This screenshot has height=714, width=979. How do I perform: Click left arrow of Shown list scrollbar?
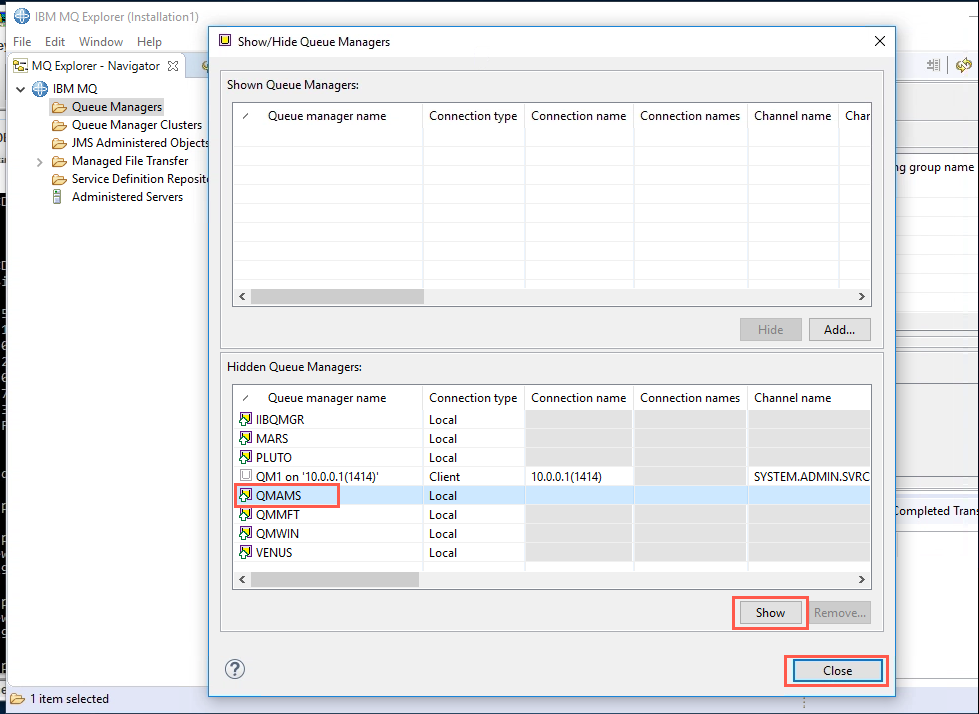242,296
